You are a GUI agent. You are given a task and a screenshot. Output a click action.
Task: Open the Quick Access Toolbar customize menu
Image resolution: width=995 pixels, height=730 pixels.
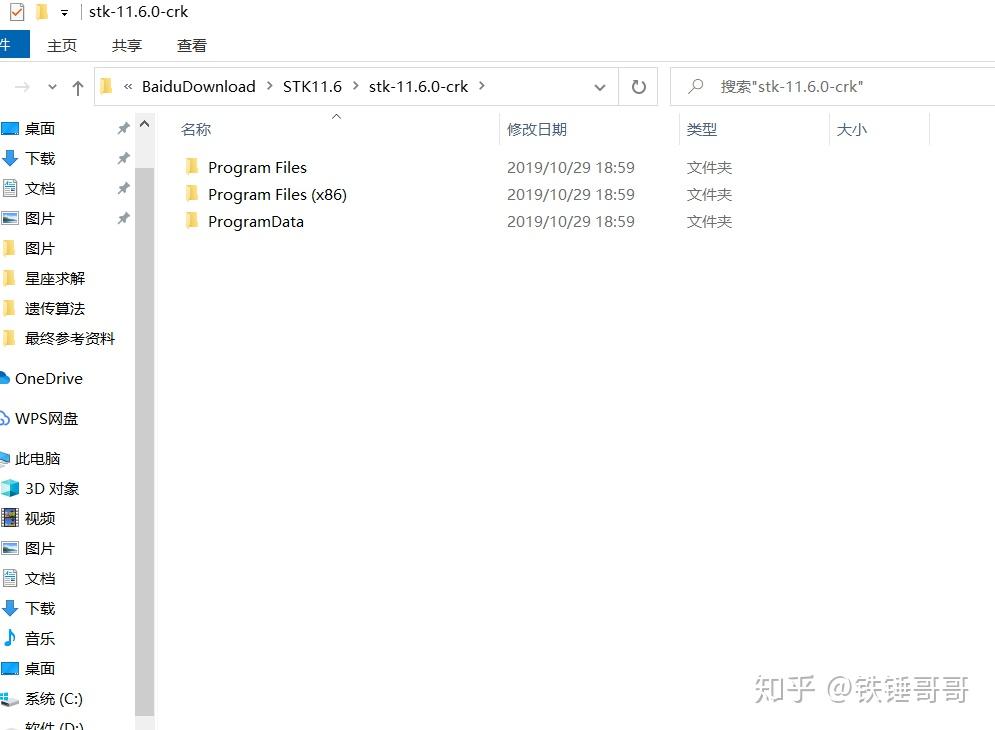(x=62, y=11)
